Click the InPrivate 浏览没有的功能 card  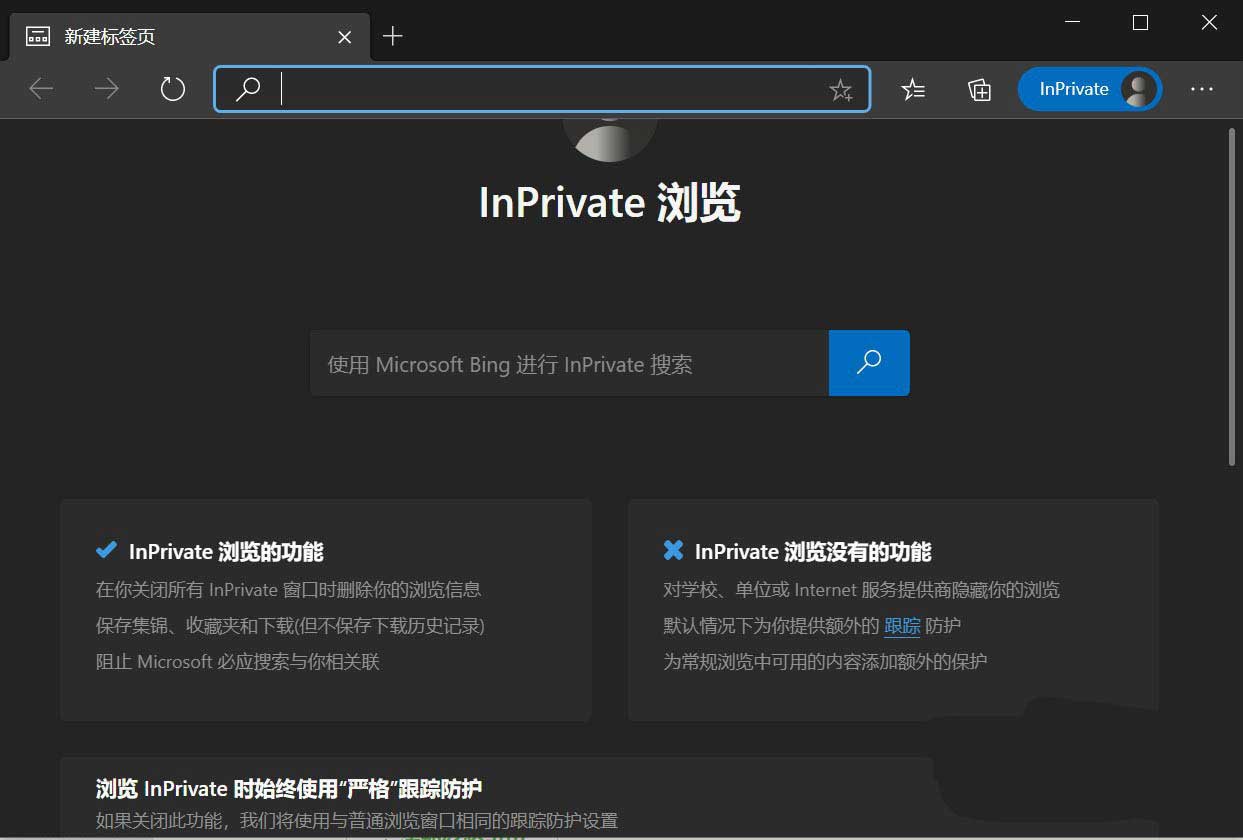click(x=893, y=610)
